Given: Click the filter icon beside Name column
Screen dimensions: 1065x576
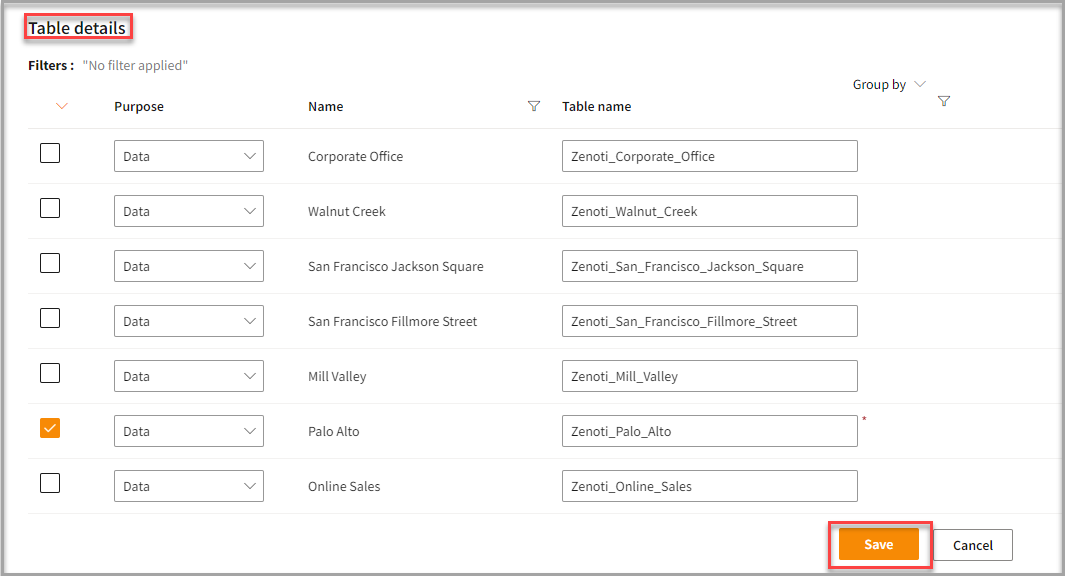Looking at the screenshot, I should point(533,106).
